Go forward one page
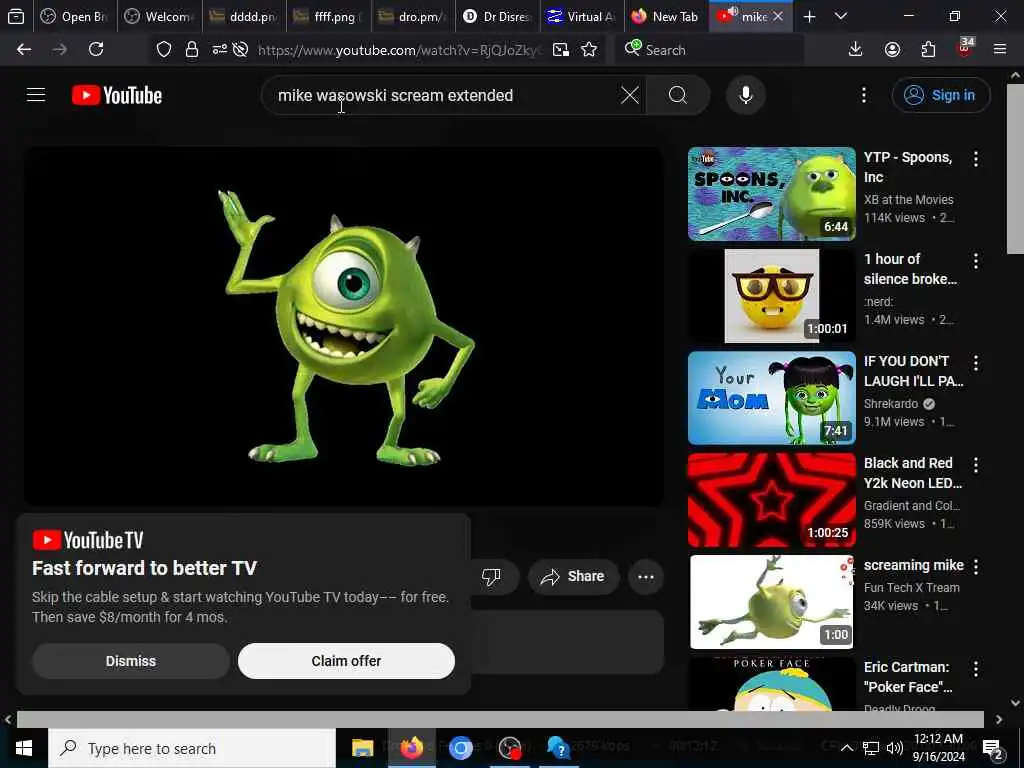The width and height of the screenshot is (1024, 768). [59, 50]
